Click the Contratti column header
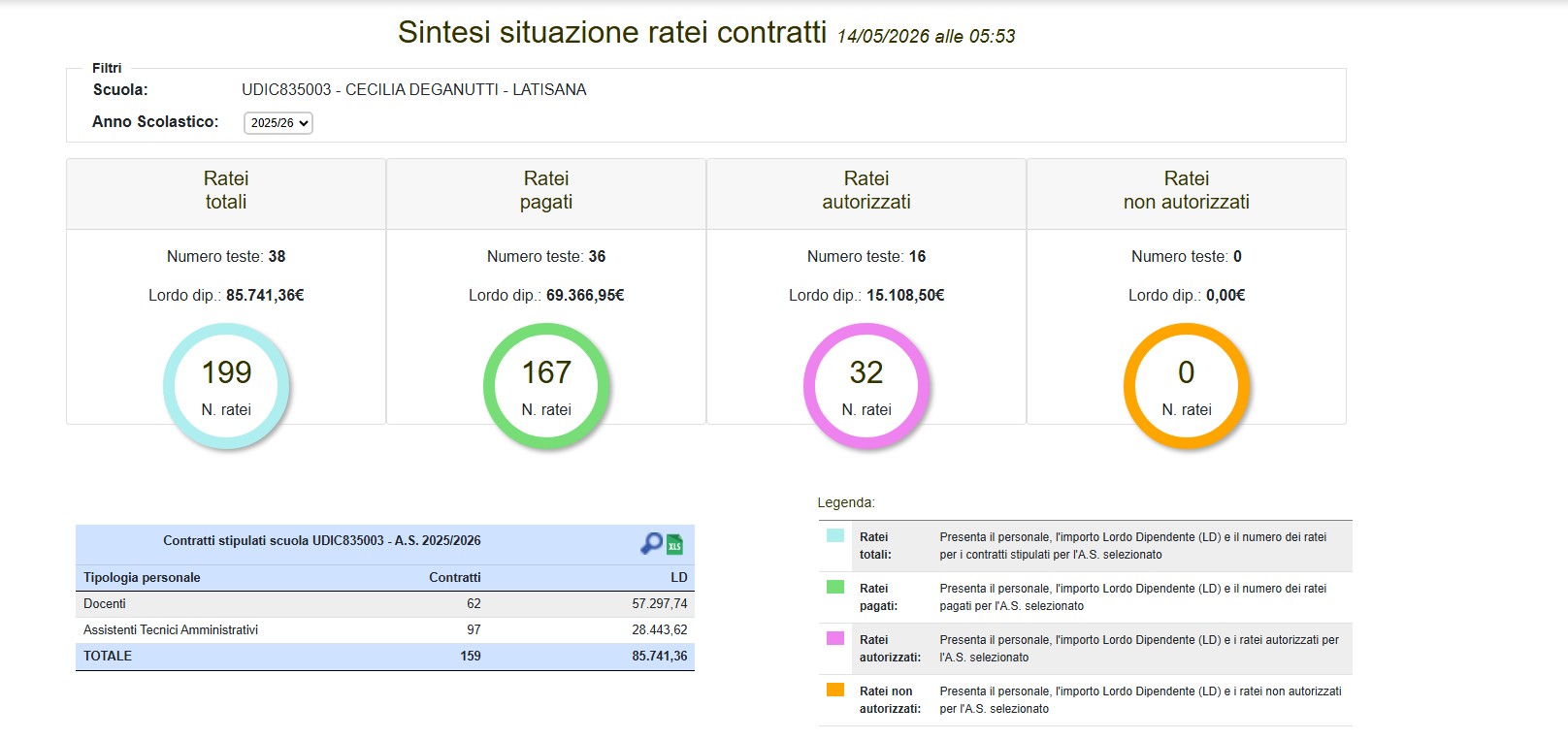1568x739 pixels. click(x=455, y=577)
